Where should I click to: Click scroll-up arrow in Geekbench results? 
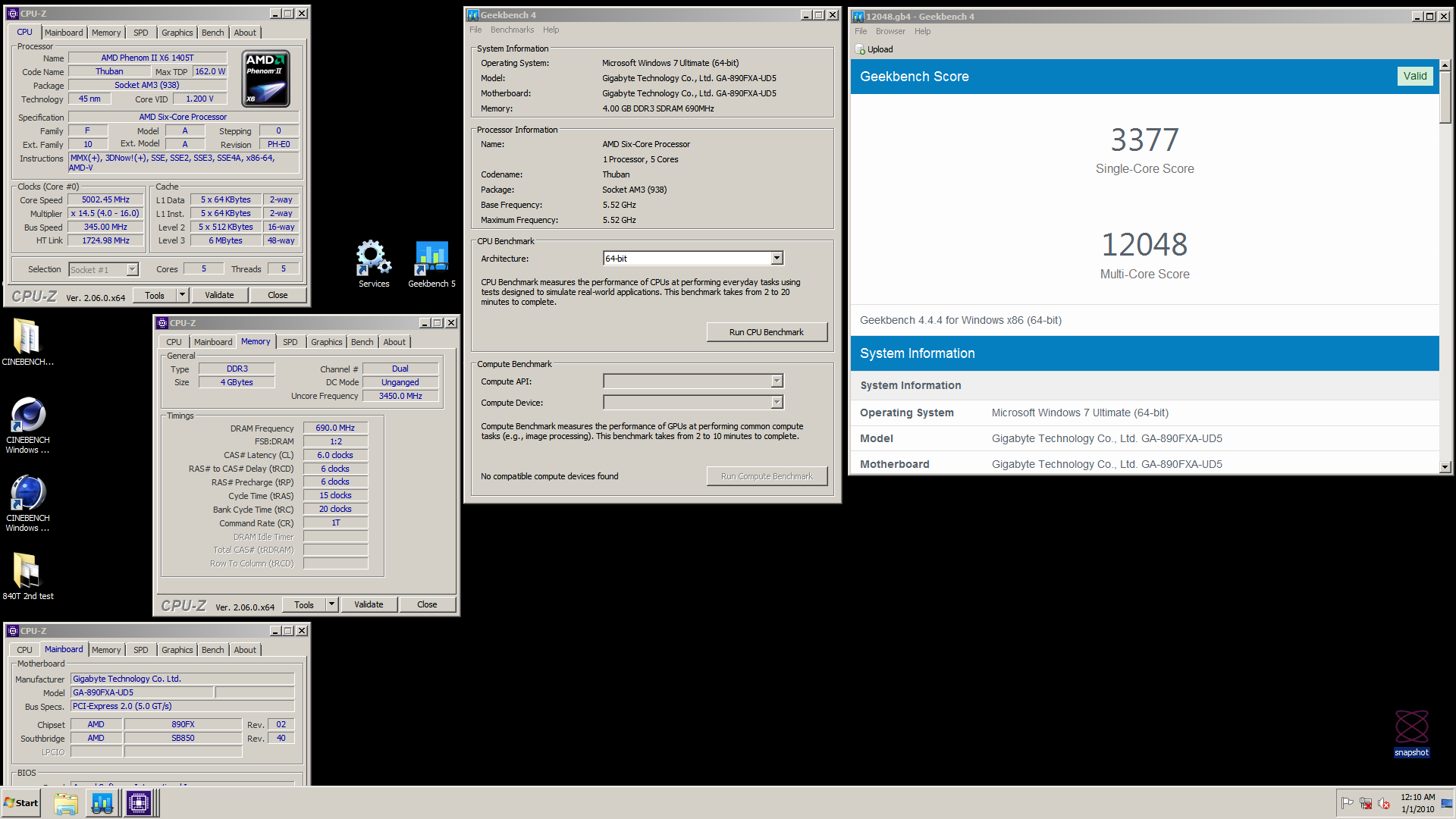1445,65
